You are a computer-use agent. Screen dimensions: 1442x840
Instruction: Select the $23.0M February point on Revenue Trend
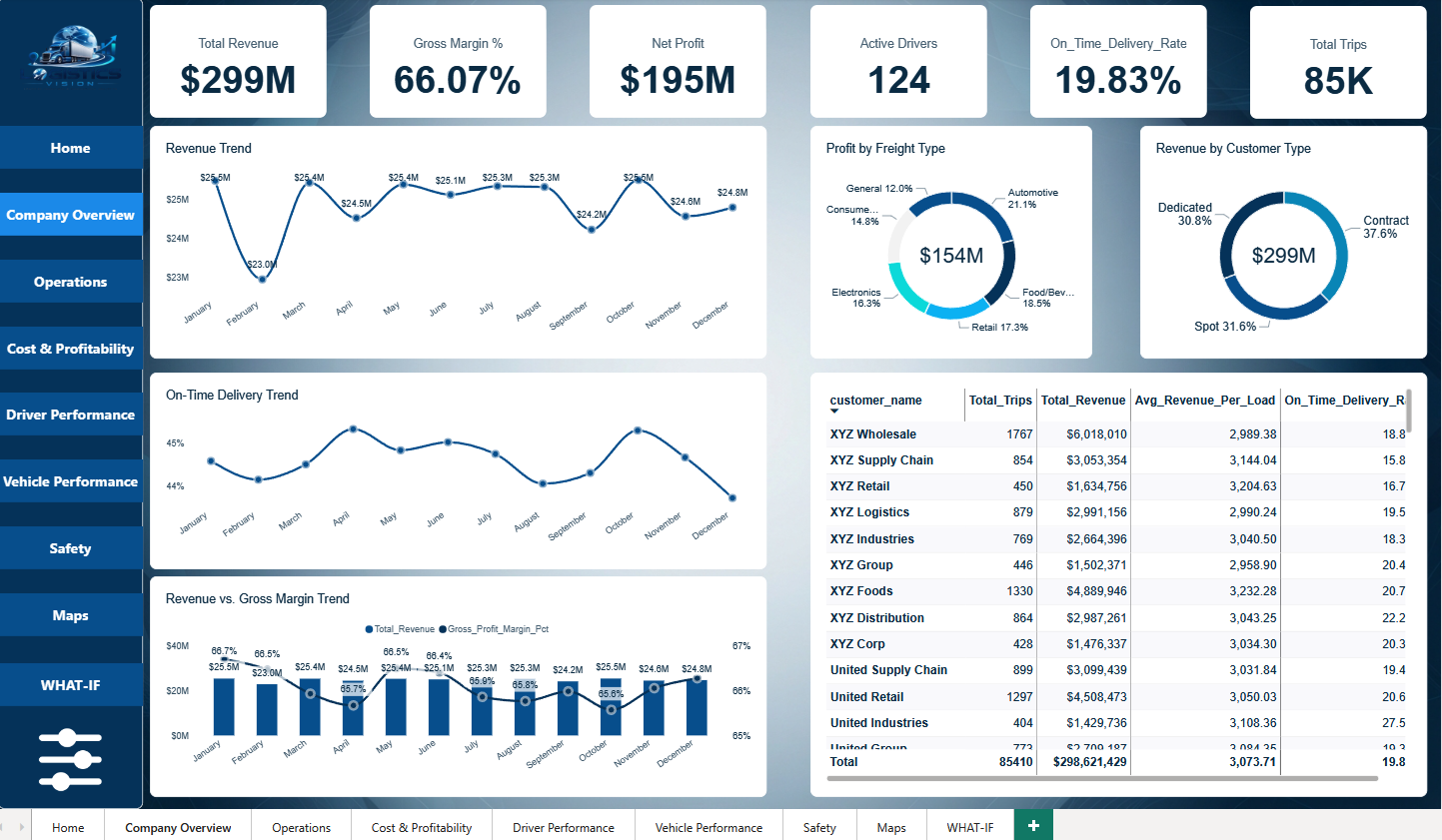262,279
